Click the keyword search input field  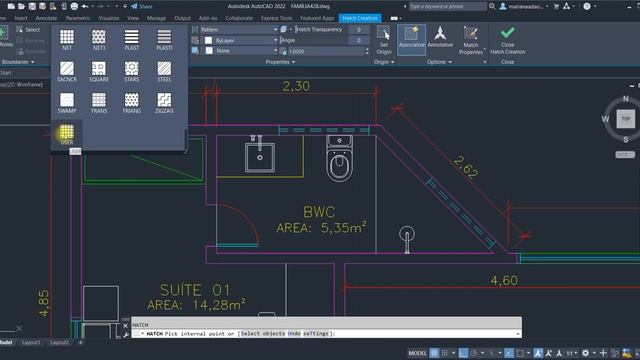[x=448, y=6]
